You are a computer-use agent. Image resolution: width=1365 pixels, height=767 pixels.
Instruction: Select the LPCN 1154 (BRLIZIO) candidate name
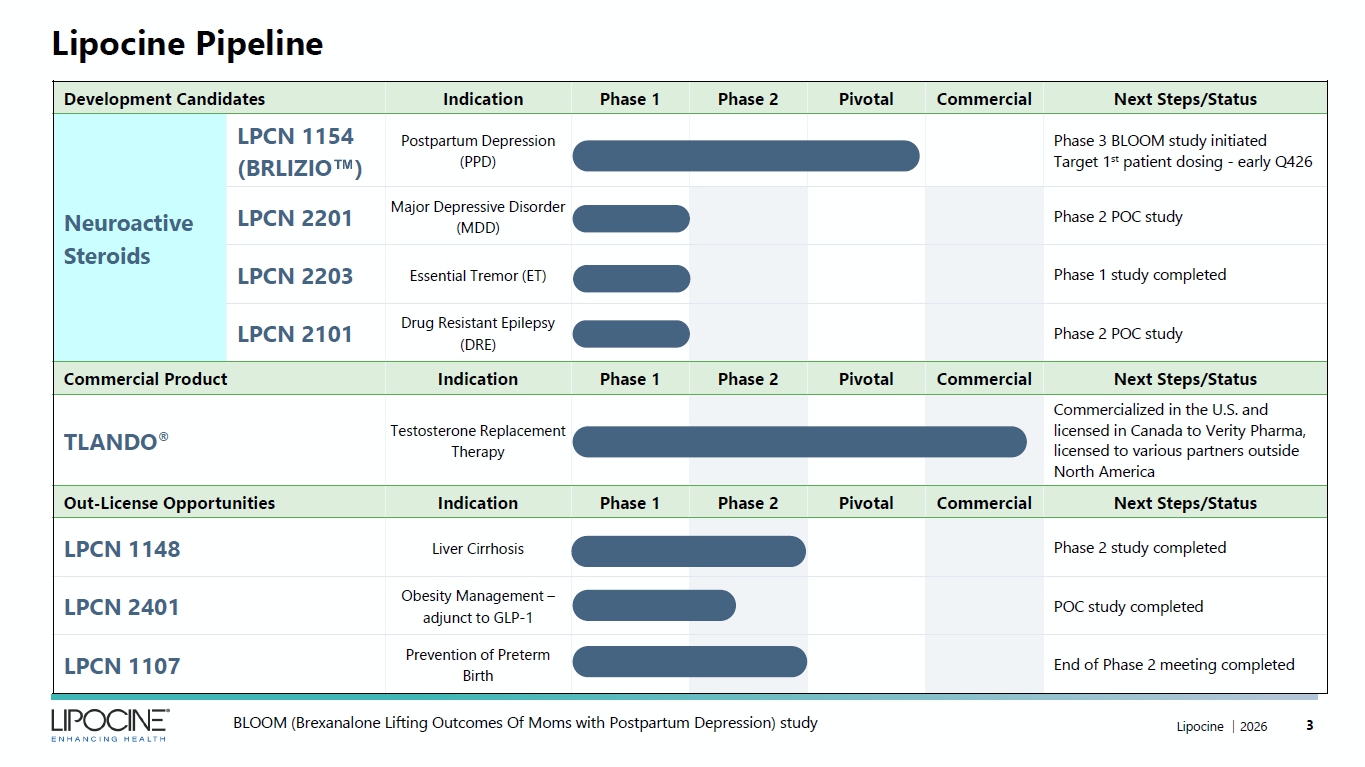299,152
